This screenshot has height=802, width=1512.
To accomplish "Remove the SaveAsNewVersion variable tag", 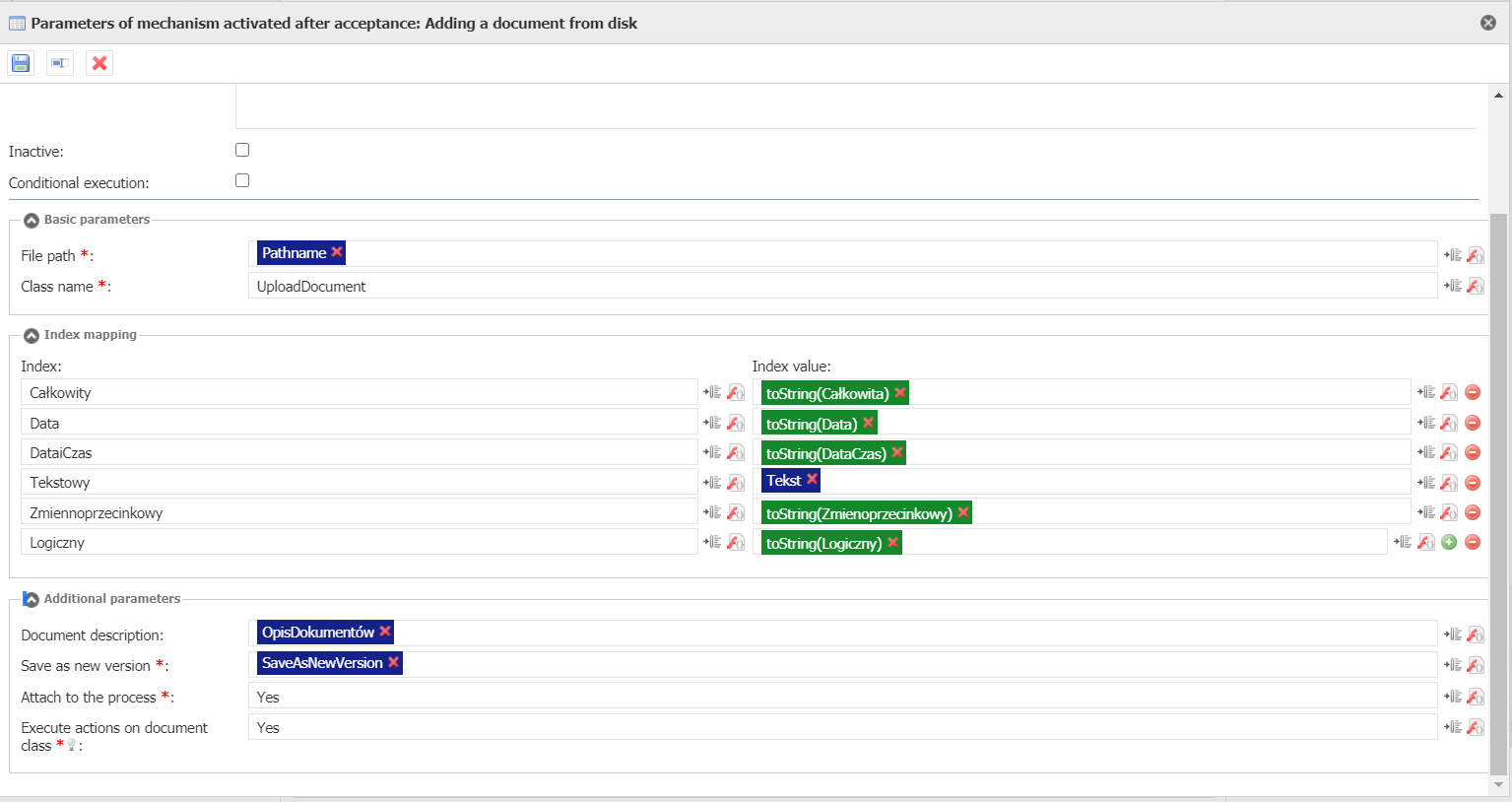I will [x=393, y=662].
